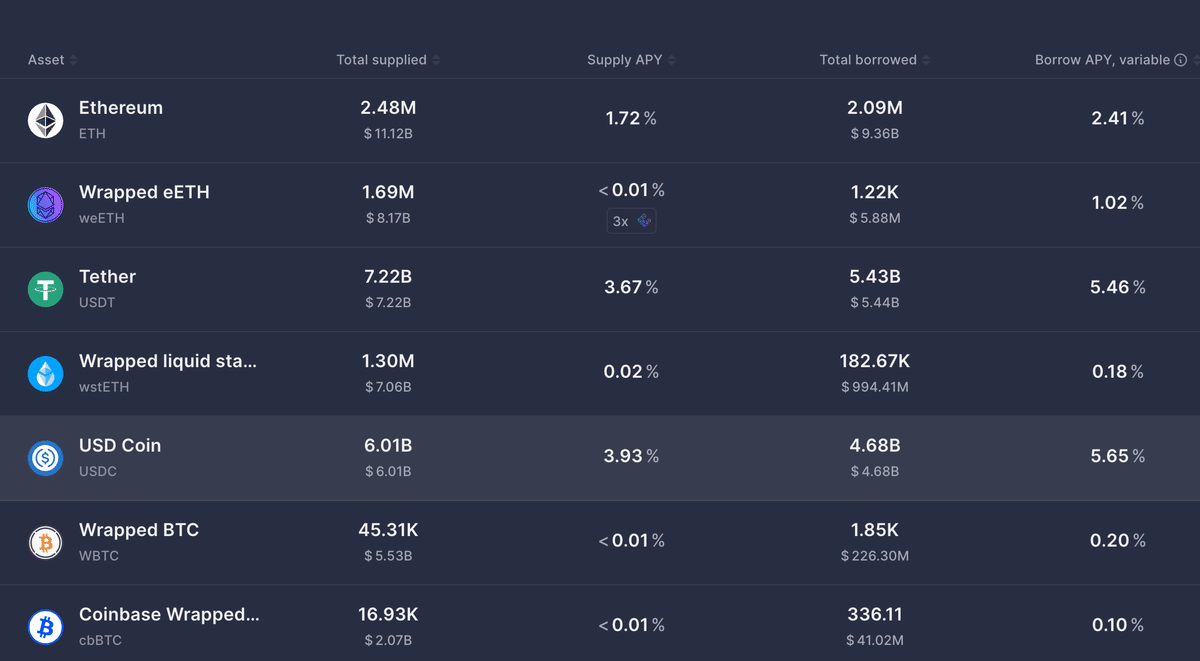Click the 3x rewards badge on weETH
This screenshot has height=661, width=1200.
coord(631,221)
